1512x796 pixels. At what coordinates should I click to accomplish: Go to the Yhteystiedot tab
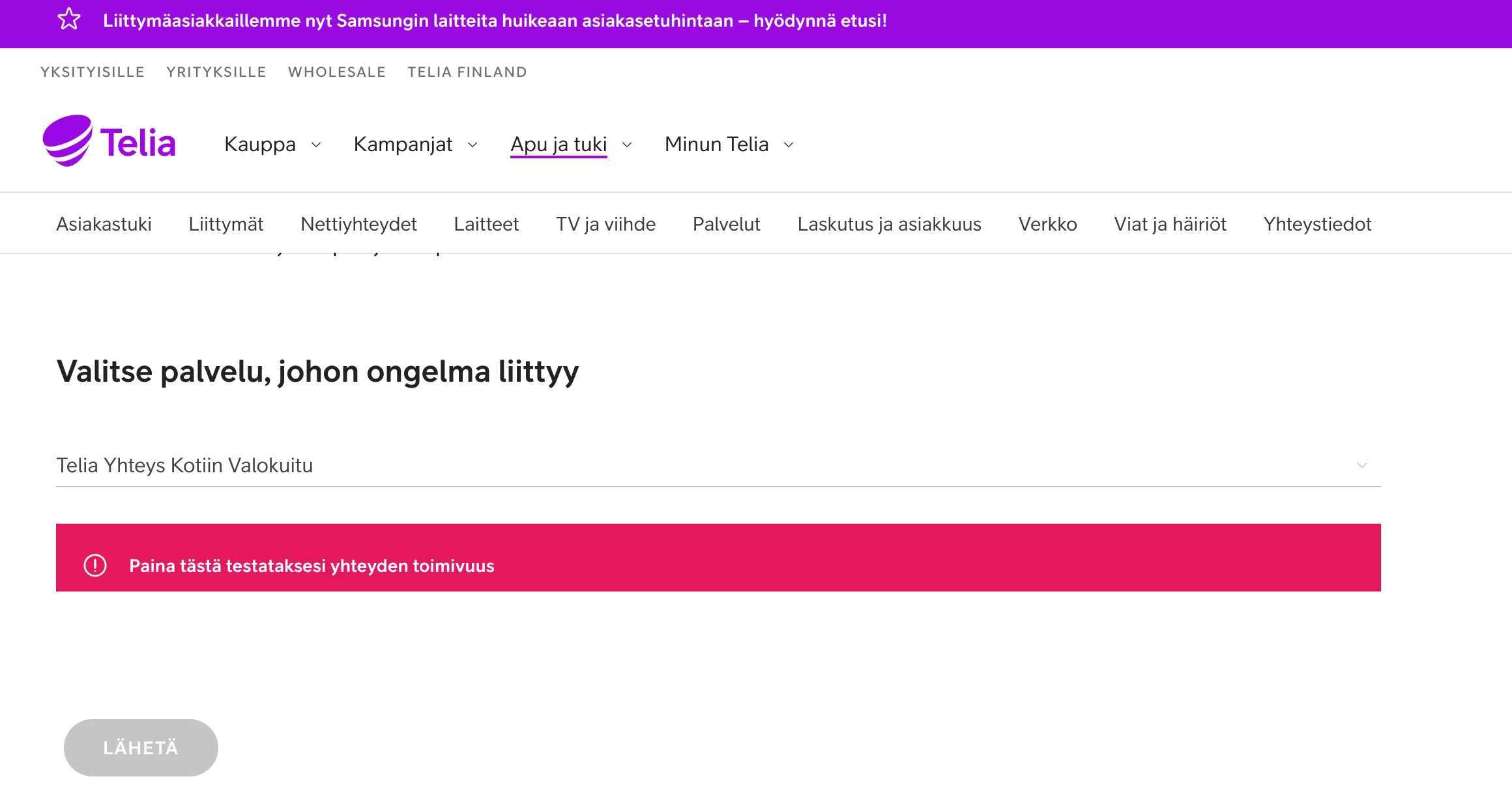pyautogui.click(x=1317, y=224)
